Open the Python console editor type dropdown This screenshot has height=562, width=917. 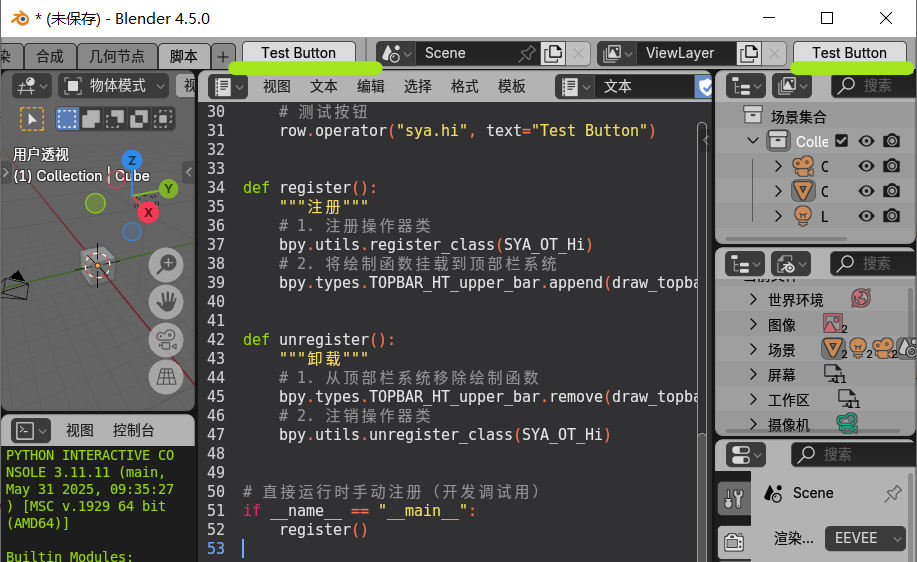click(x=30, y=431)
